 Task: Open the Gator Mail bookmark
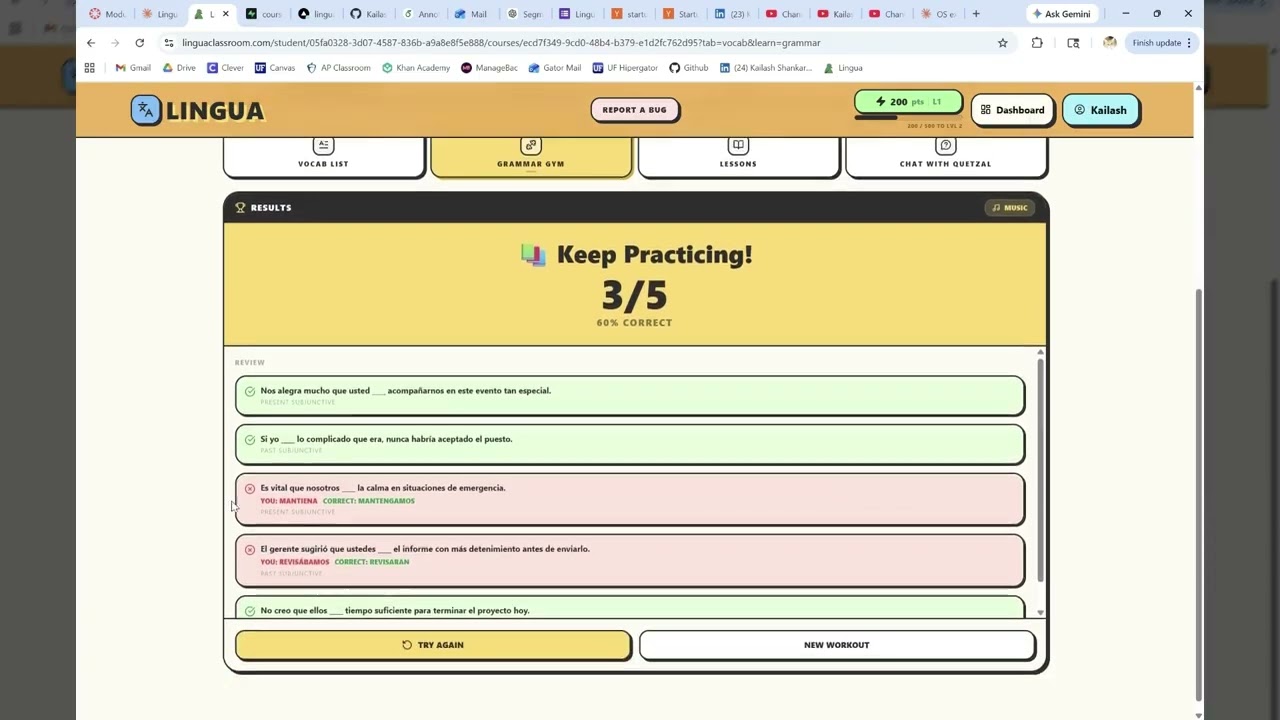pyautogui.click(x=555, y=68)
